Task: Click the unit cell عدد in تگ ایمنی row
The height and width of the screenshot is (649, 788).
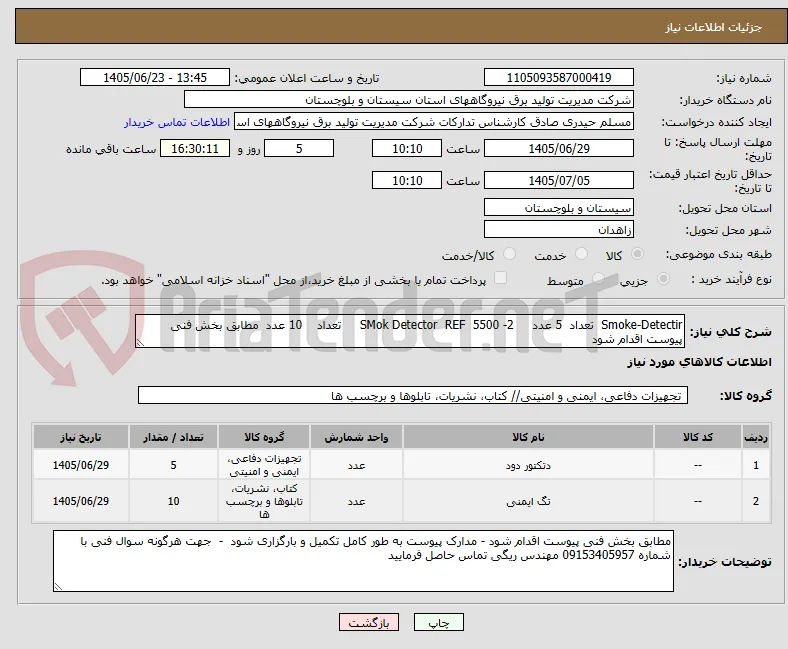Action: (356, 501)
